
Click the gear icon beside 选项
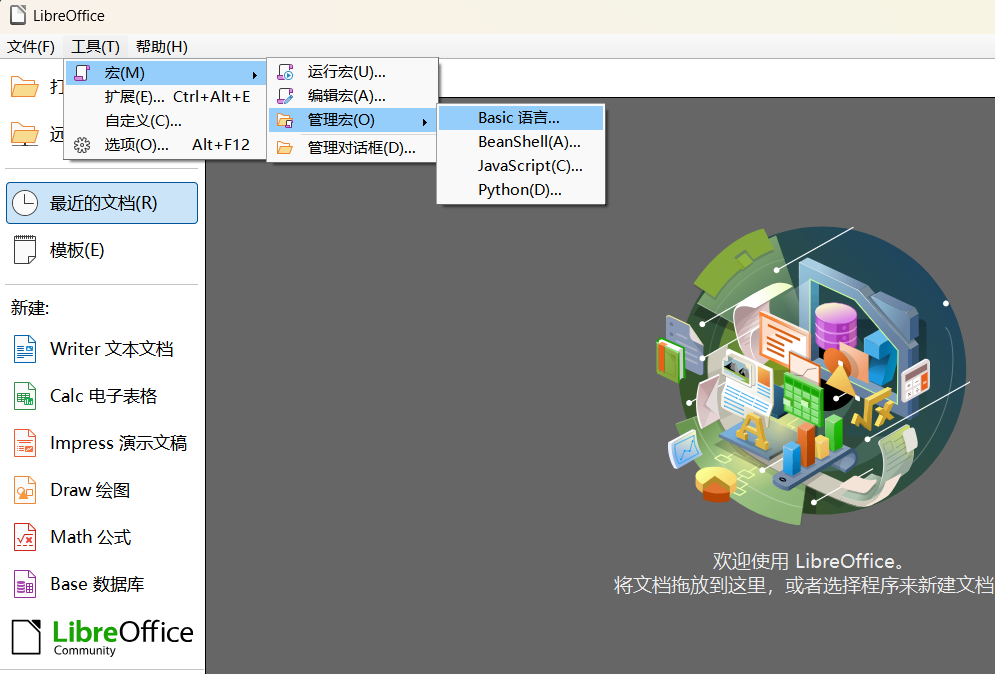(x=82, y=145)
